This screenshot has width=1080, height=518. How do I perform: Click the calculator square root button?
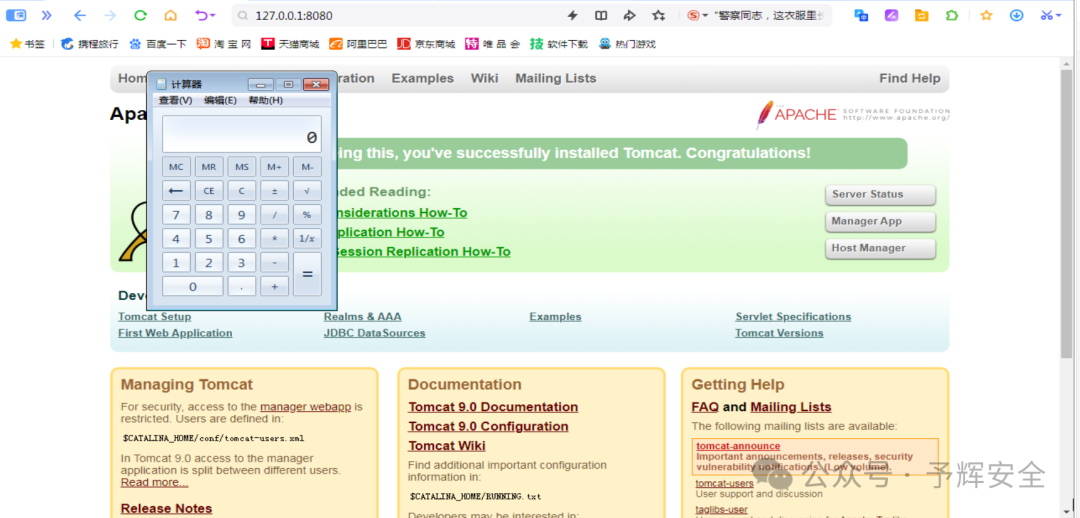307,191
